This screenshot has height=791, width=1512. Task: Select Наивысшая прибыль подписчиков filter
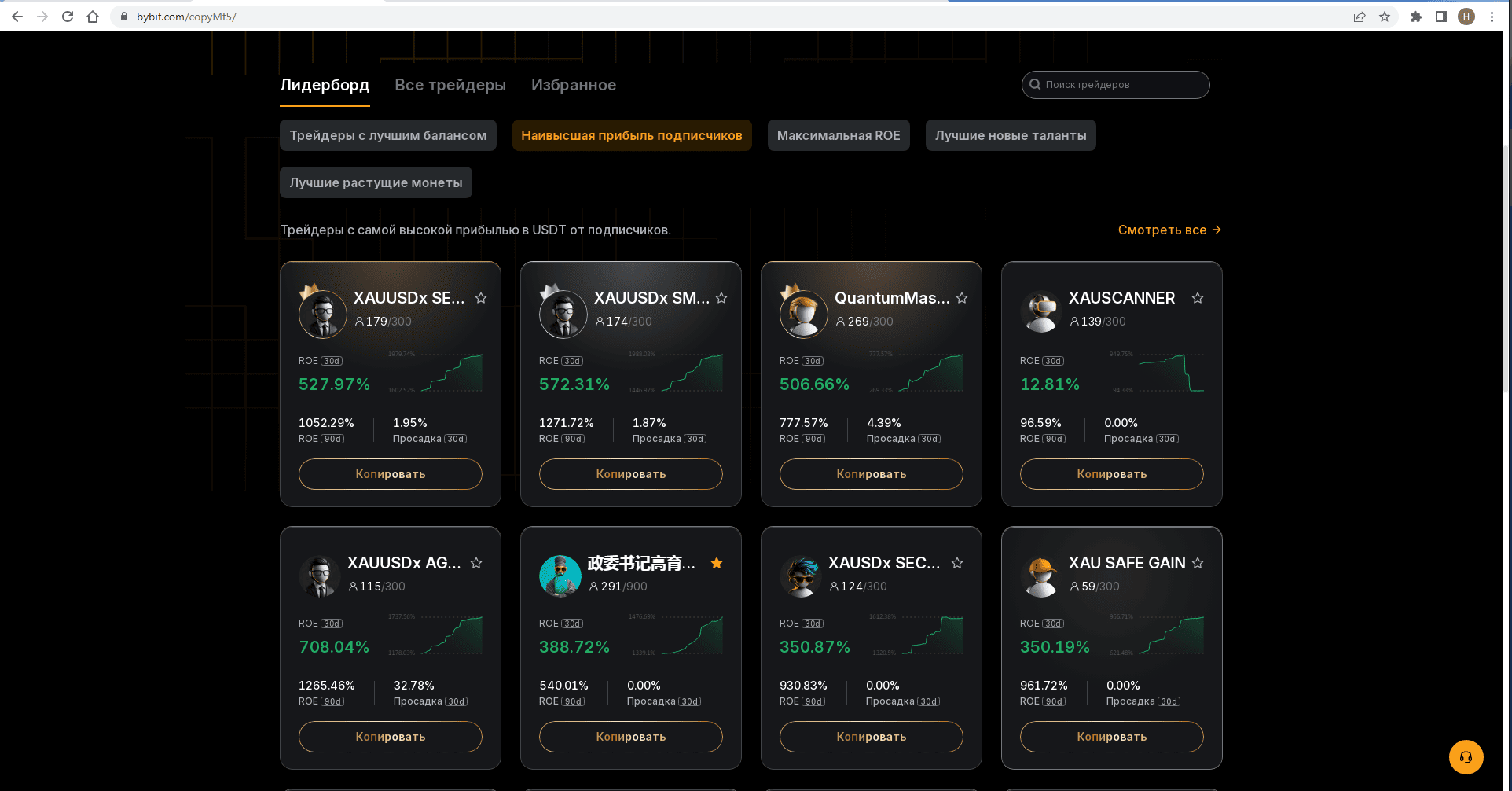coord(632,135)
